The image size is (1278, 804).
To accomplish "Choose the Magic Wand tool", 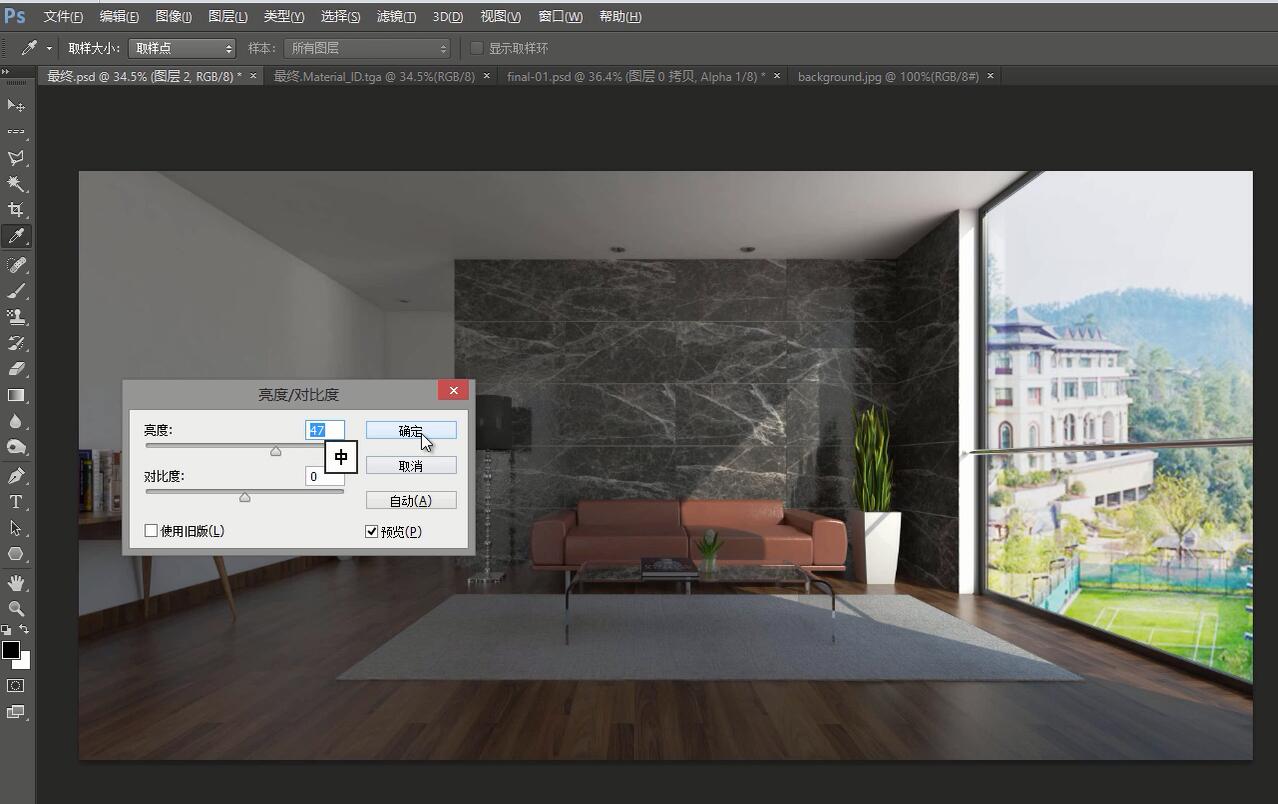I will 16,184.
